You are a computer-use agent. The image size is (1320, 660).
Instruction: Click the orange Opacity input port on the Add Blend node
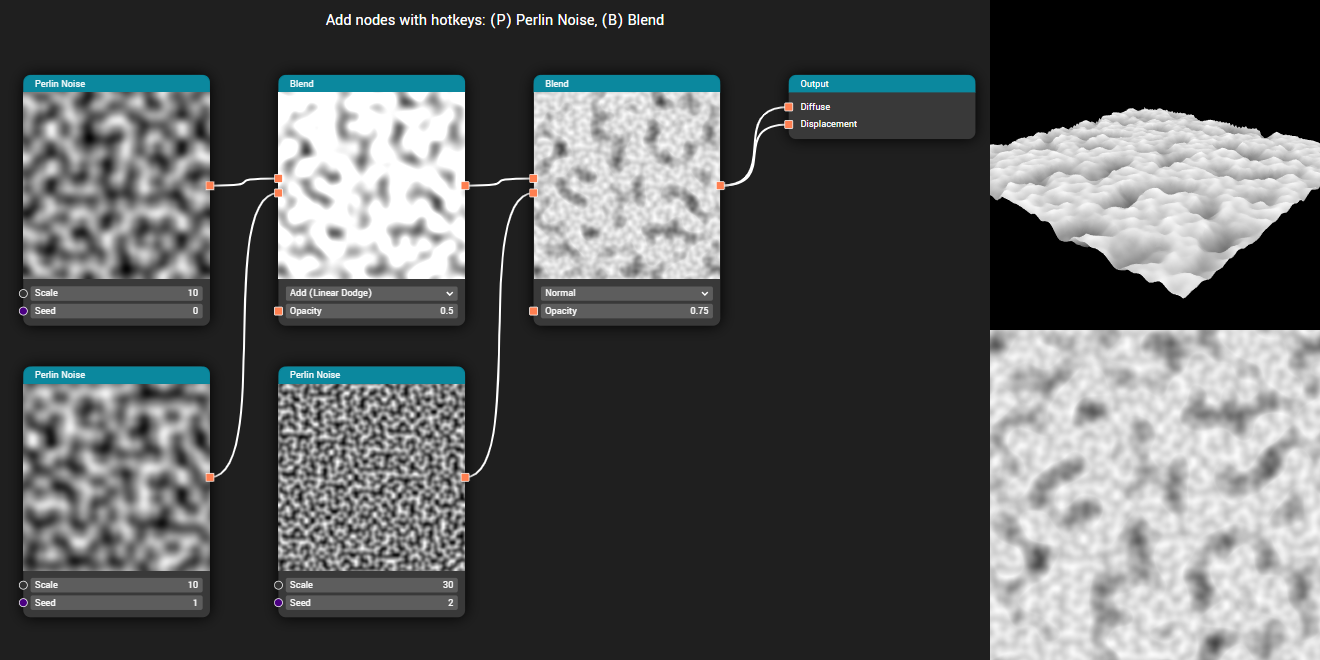tap(278, 311)
